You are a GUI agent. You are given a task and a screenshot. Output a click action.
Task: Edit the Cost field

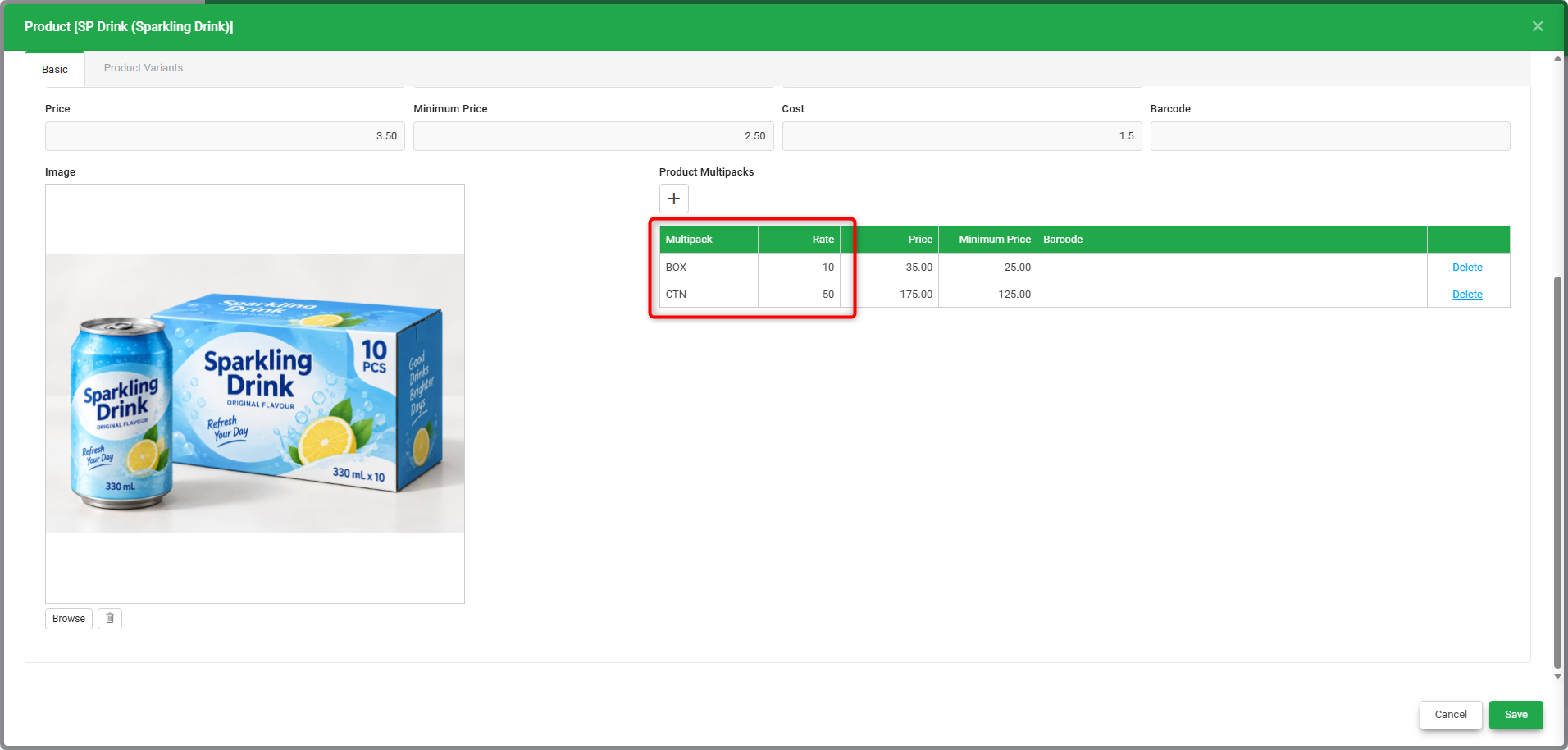click(961, 136)
